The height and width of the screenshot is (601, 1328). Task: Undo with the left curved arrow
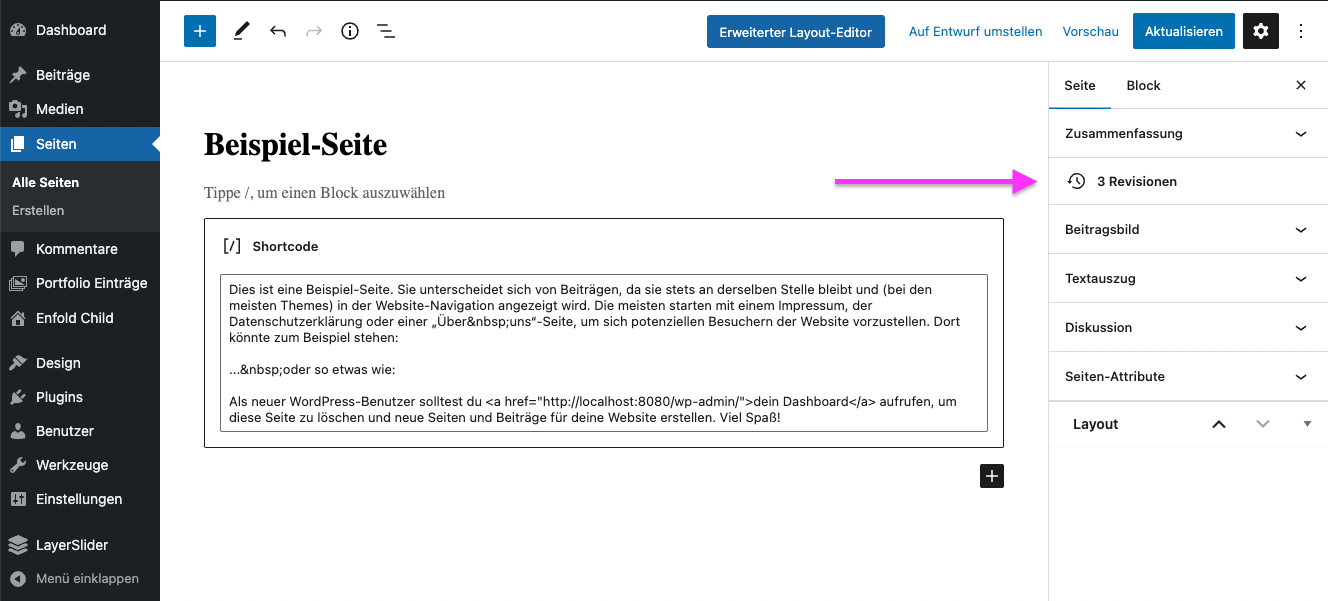278,31
